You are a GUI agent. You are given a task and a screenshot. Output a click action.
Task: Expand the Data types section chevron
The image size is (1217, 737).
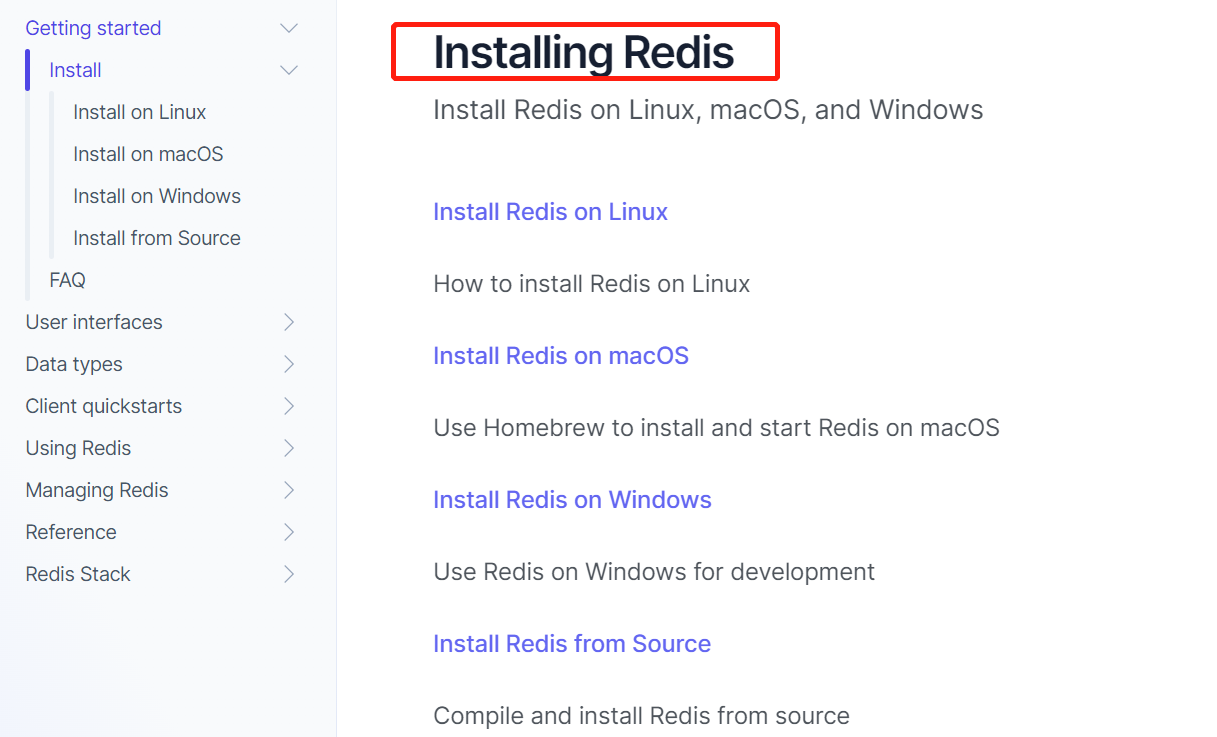[289, 364]
